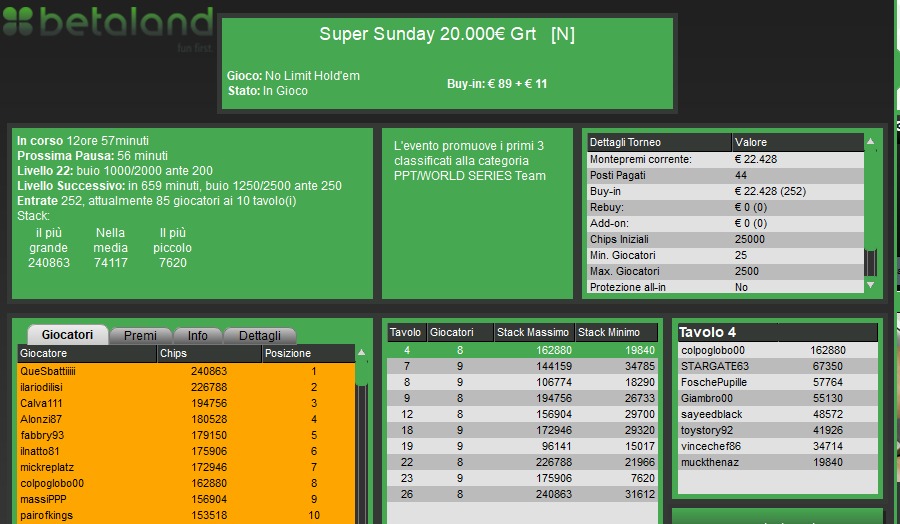Image resolution: width=900 pixels, height=524 pixels.
Task: Select player pairofkings row
Action: click(187, 515)
